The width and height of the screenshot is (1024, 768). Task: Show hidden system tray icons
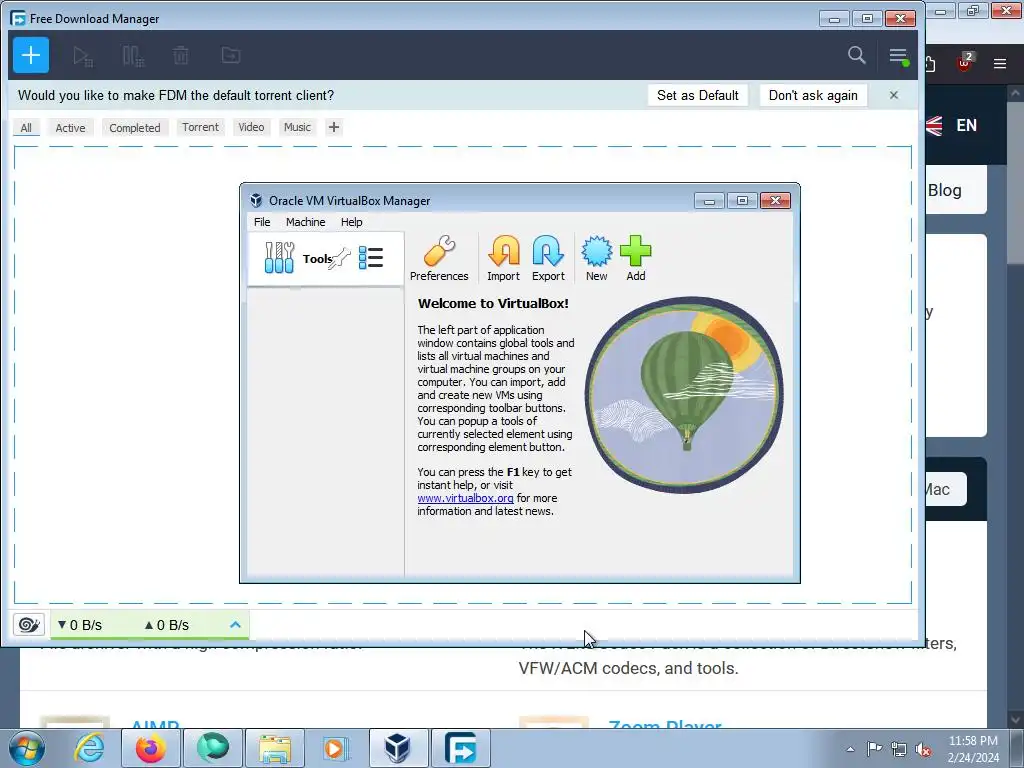point(850,749)
